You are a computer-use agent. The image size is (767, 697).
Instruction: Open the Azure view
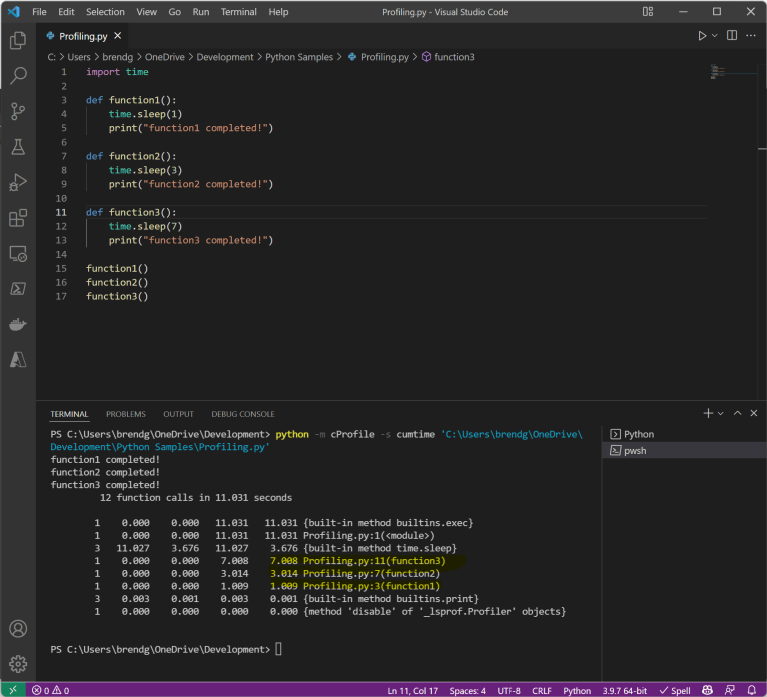point(18,360)
